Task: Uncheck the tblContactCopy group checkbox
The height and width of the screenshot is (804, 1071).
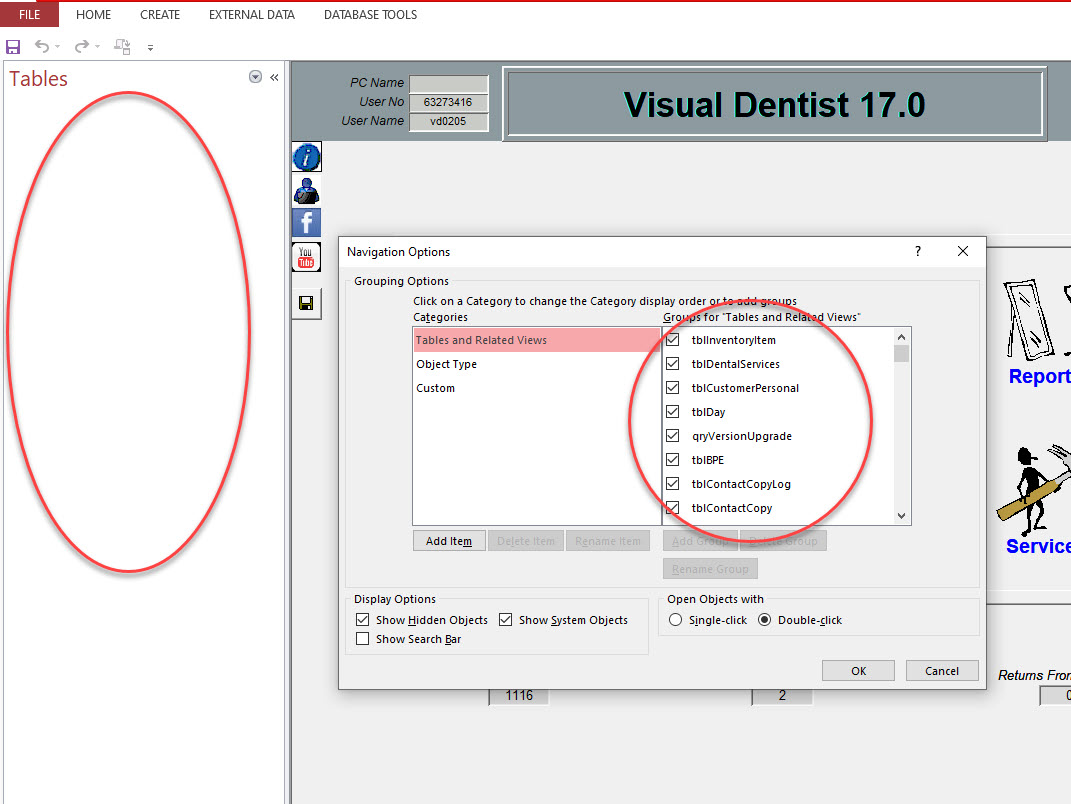Action: [x=673, y=507]
